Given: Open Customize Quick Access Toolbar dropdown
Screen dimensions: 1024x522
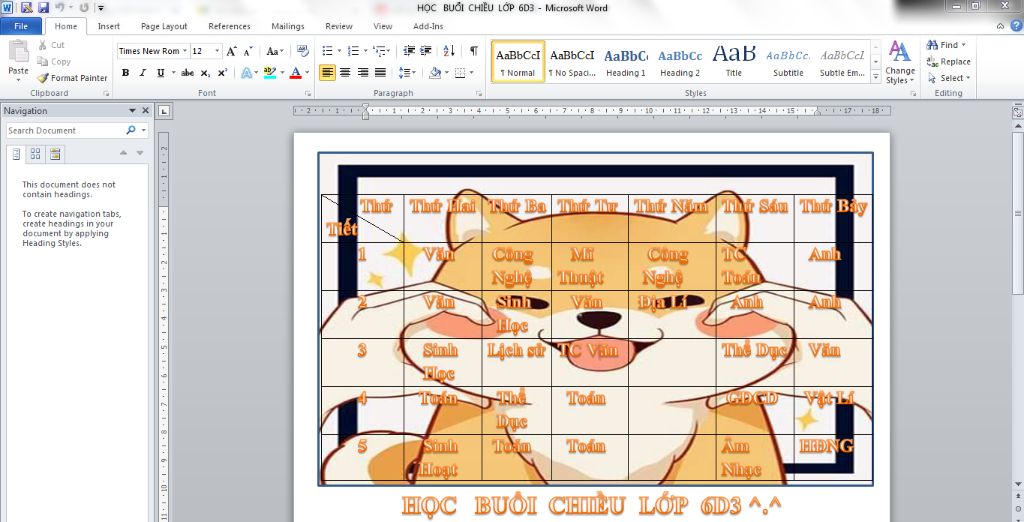Looking at the screenshot, I should pyautogui.click(x=101, y=8).
